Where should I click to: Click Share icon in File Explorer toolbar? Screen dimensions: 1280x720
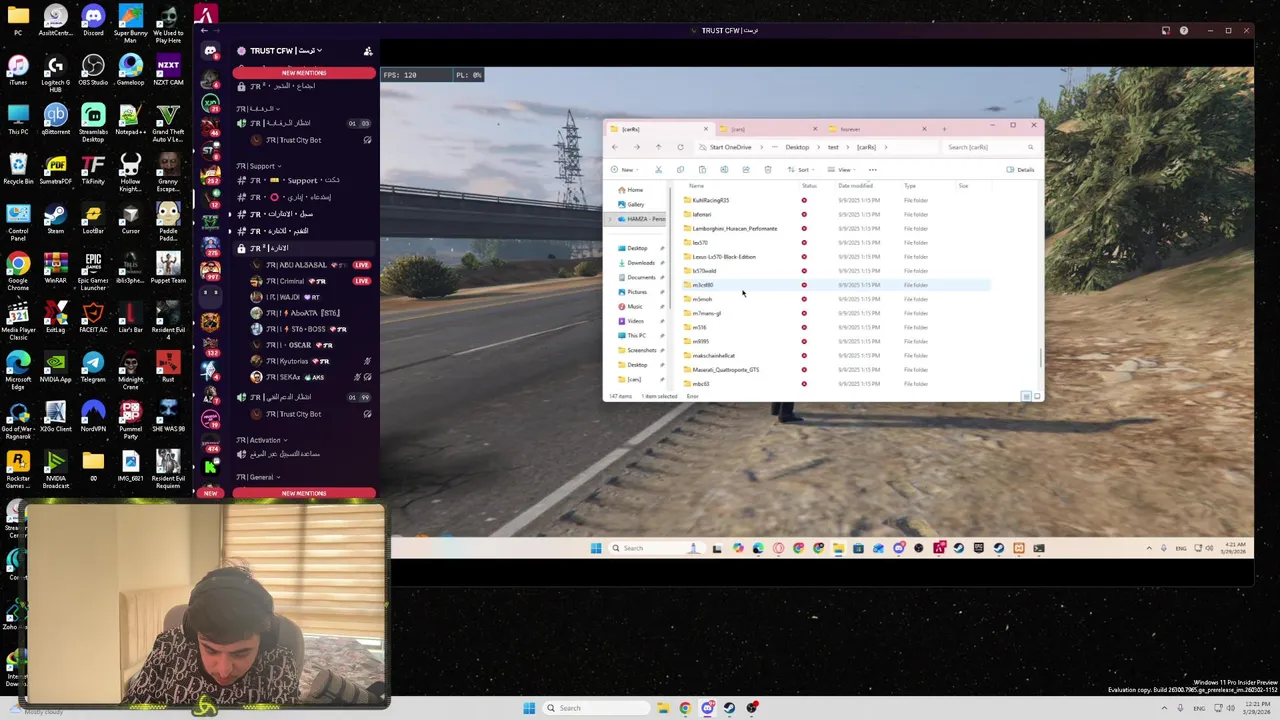pos(746,169)
